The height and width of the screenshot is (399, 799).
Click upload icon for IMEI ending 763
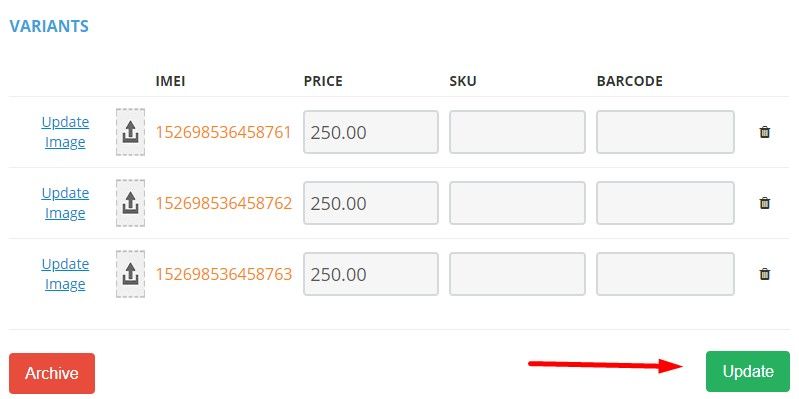pos(130,274)
